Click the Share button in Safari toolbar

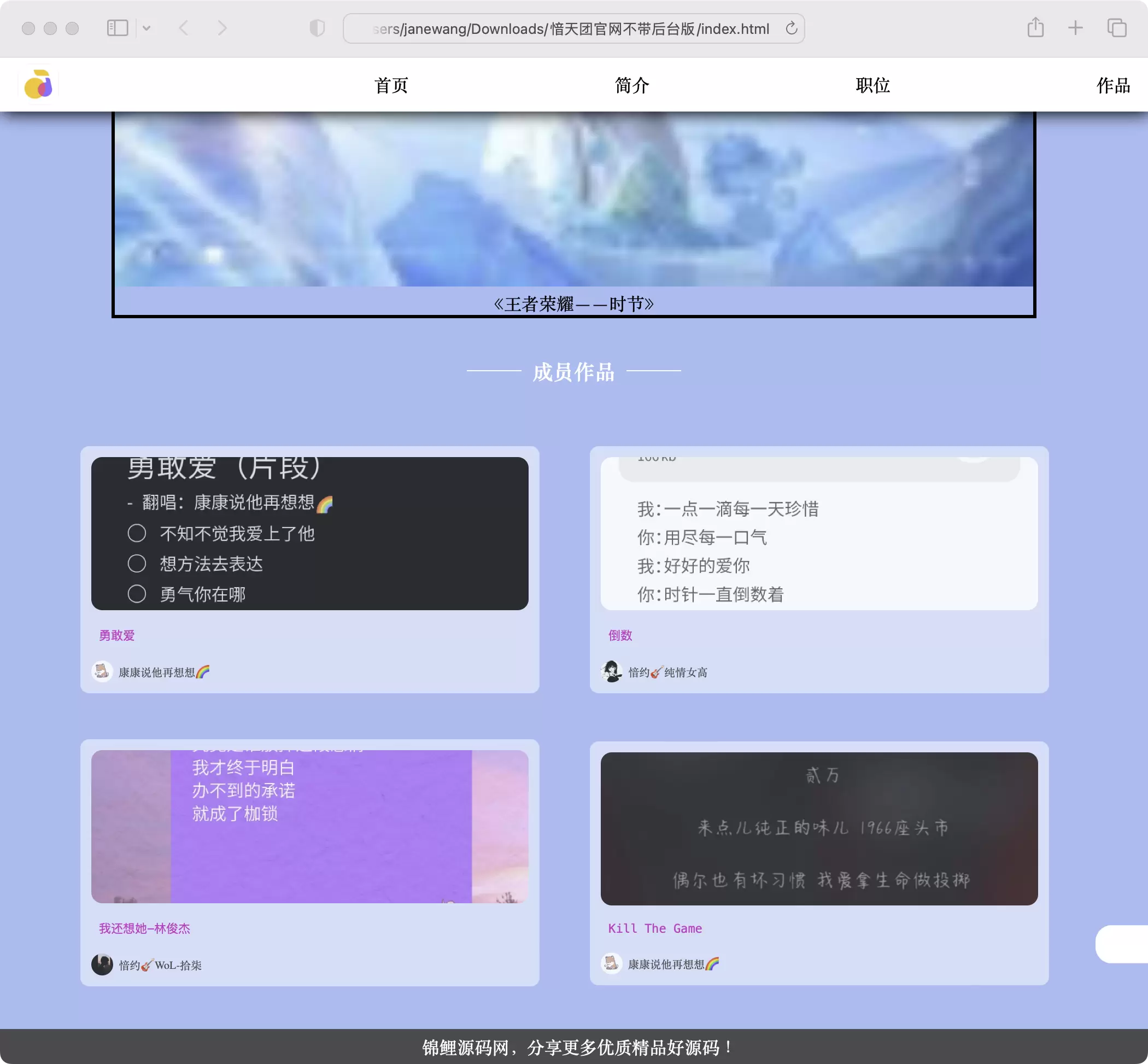[x=1035, y=27]
